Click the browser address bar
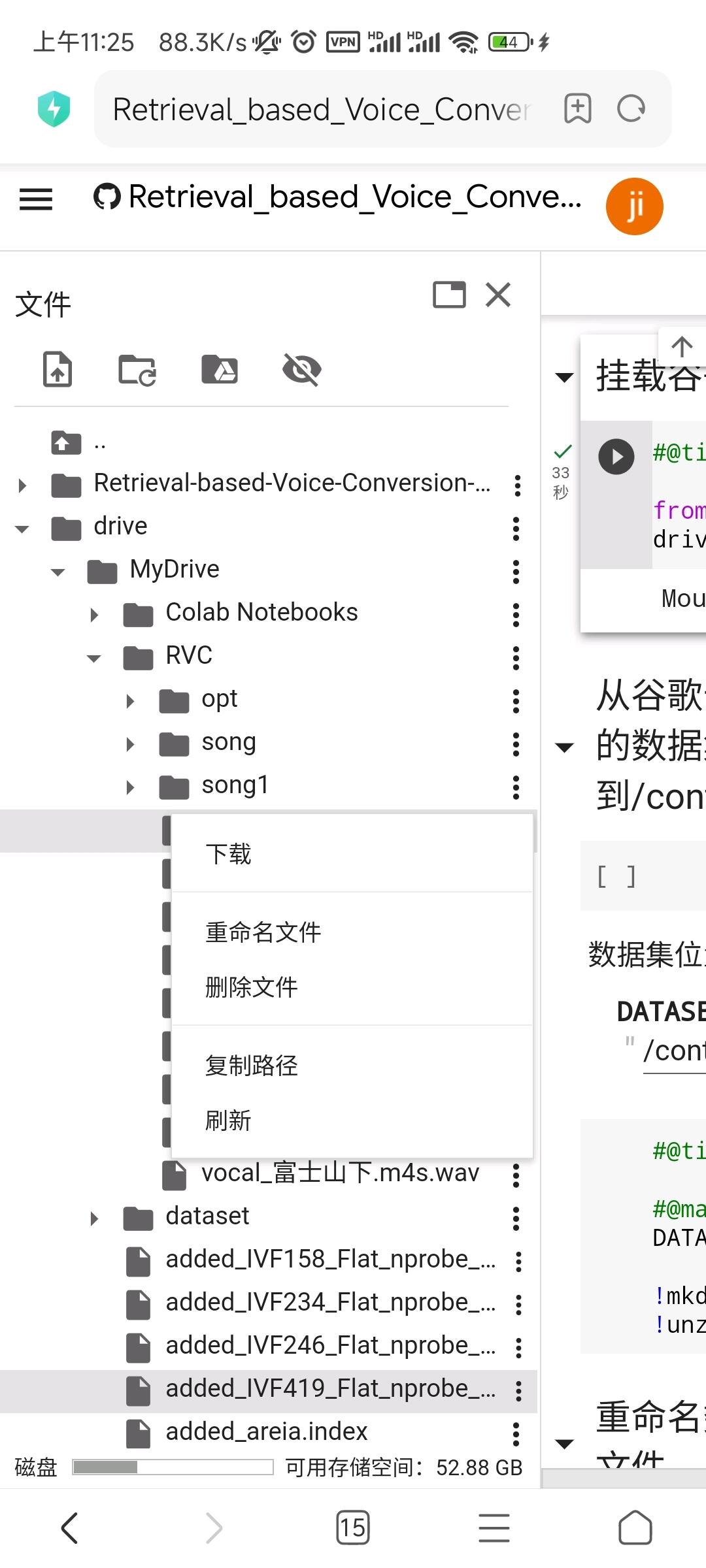 point(320,109)
